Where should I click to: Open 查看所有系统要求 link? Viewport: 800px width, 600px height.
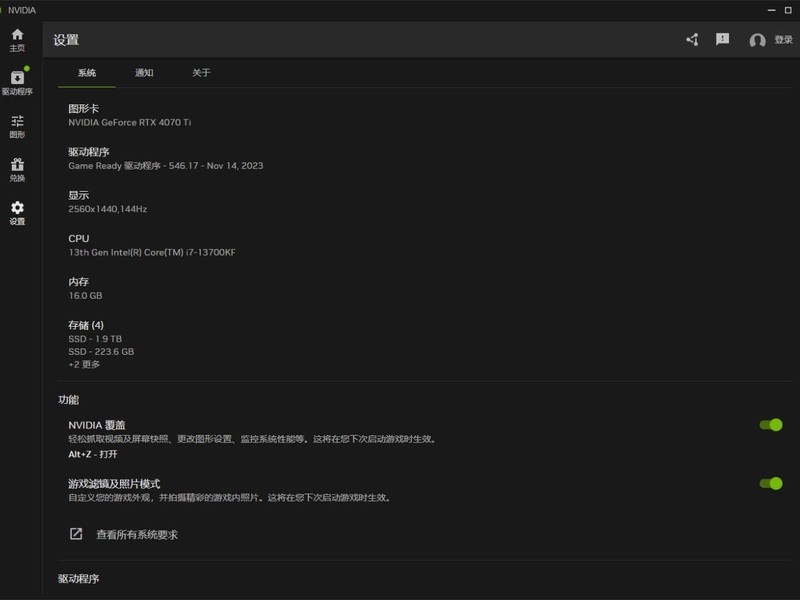click(x=137, y=535)
